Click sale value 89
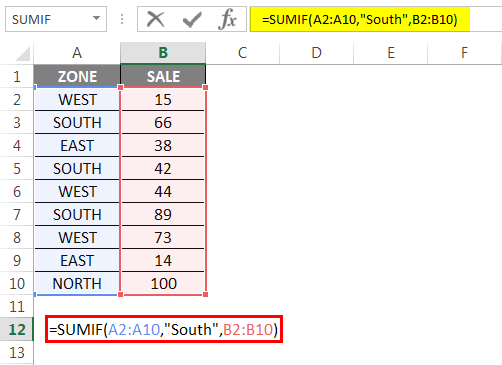The height and width of the screenshot is (365, 502). coord(163,214)
